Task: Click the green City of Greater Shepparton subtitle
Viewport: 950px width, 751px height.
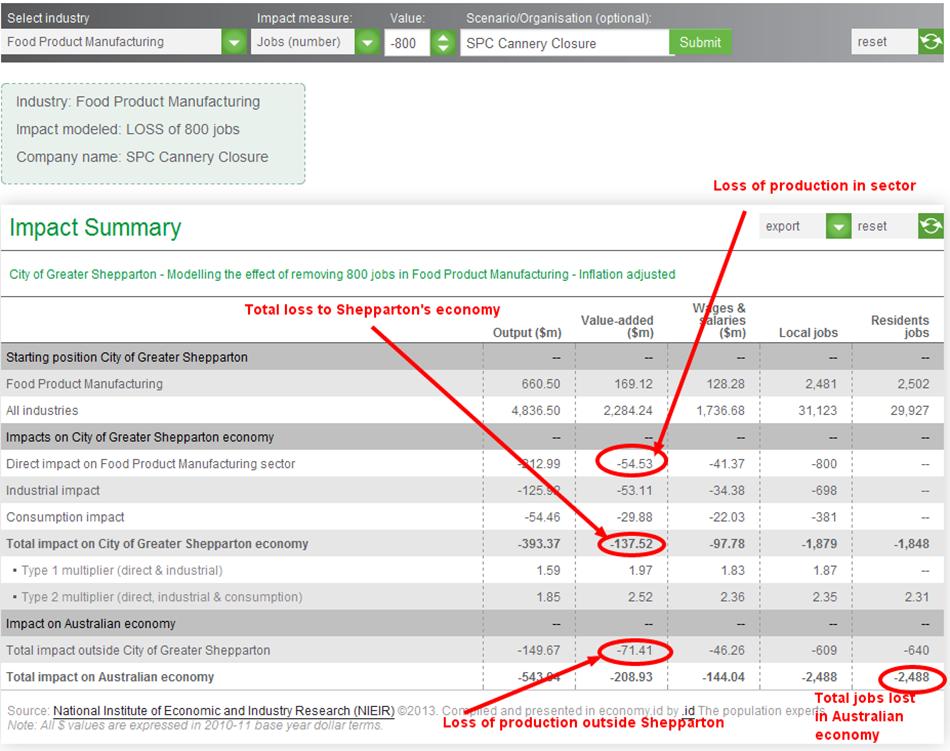Action: click(342, 274)
